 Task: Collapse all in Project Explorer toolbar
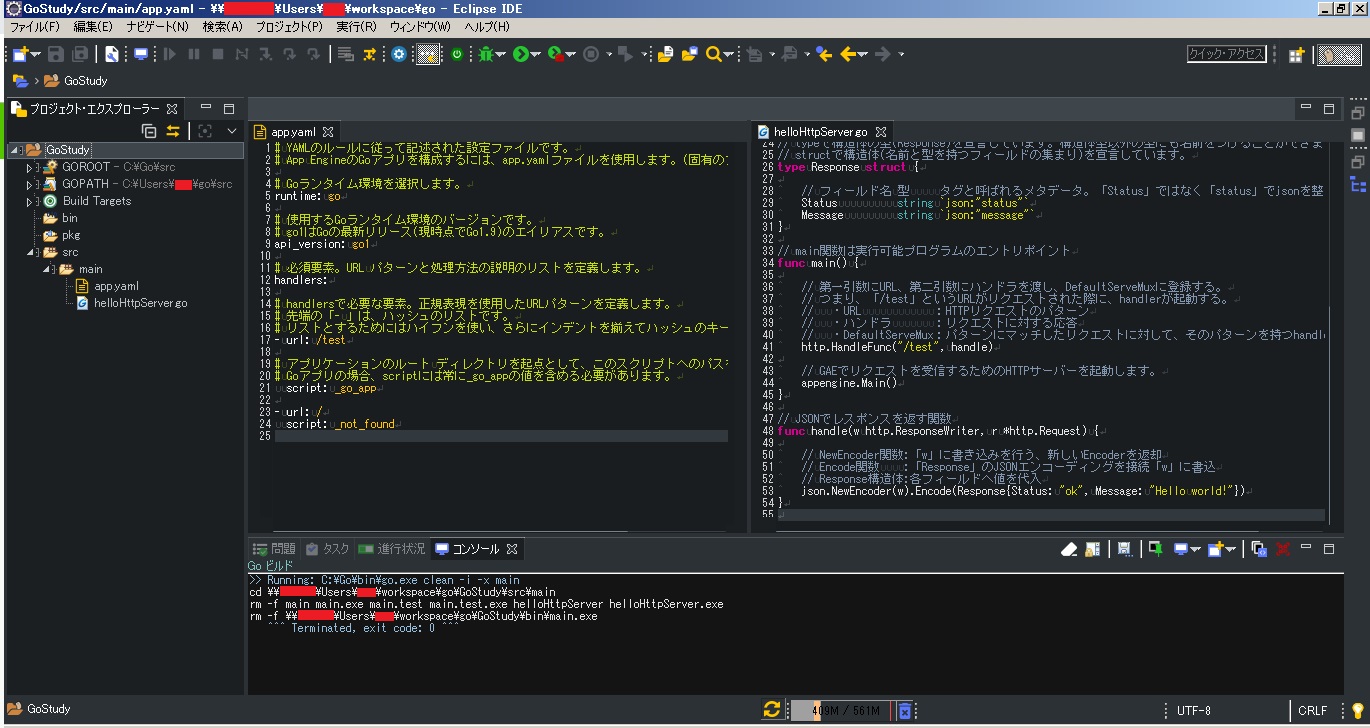click(149, 131)
